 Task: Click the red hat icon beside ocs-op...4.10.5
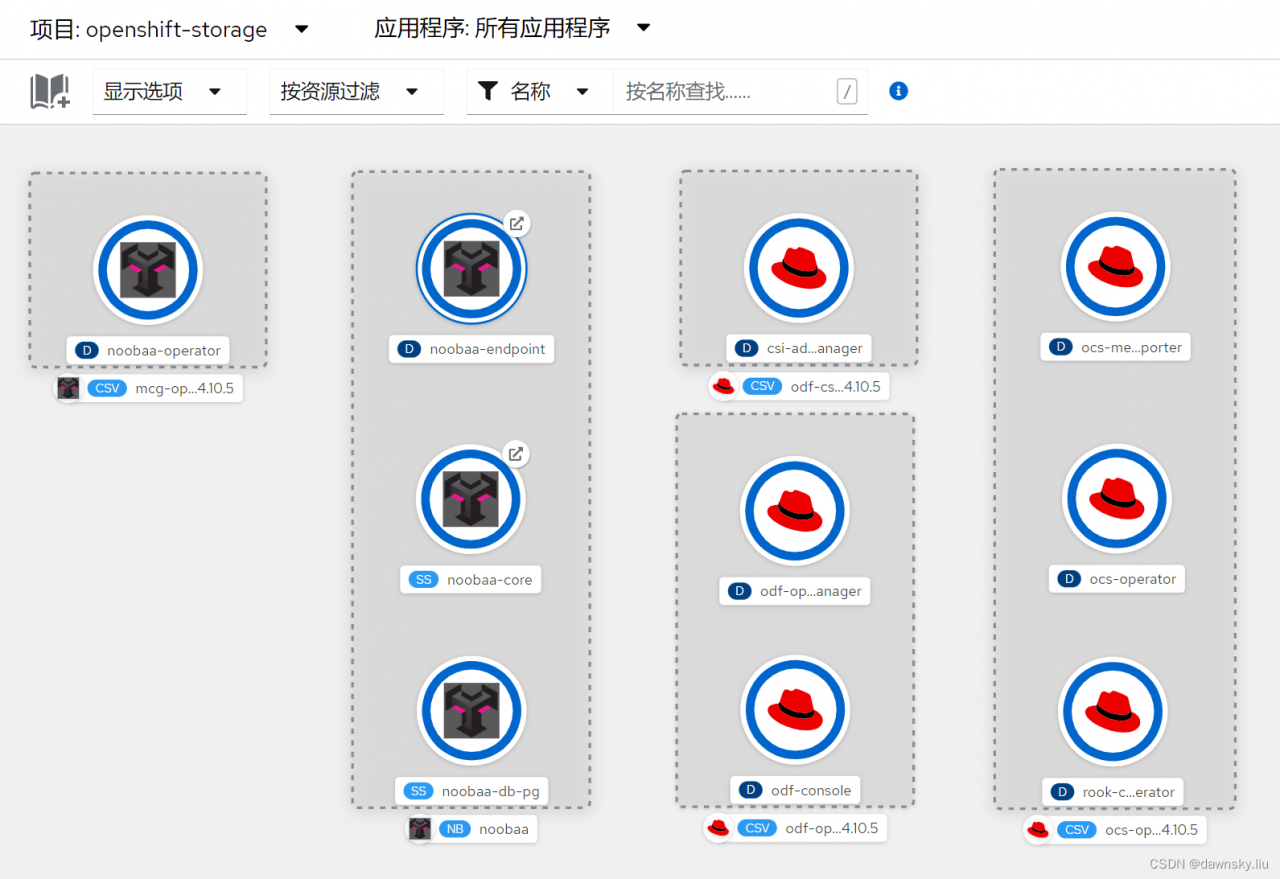(1038, 830)
